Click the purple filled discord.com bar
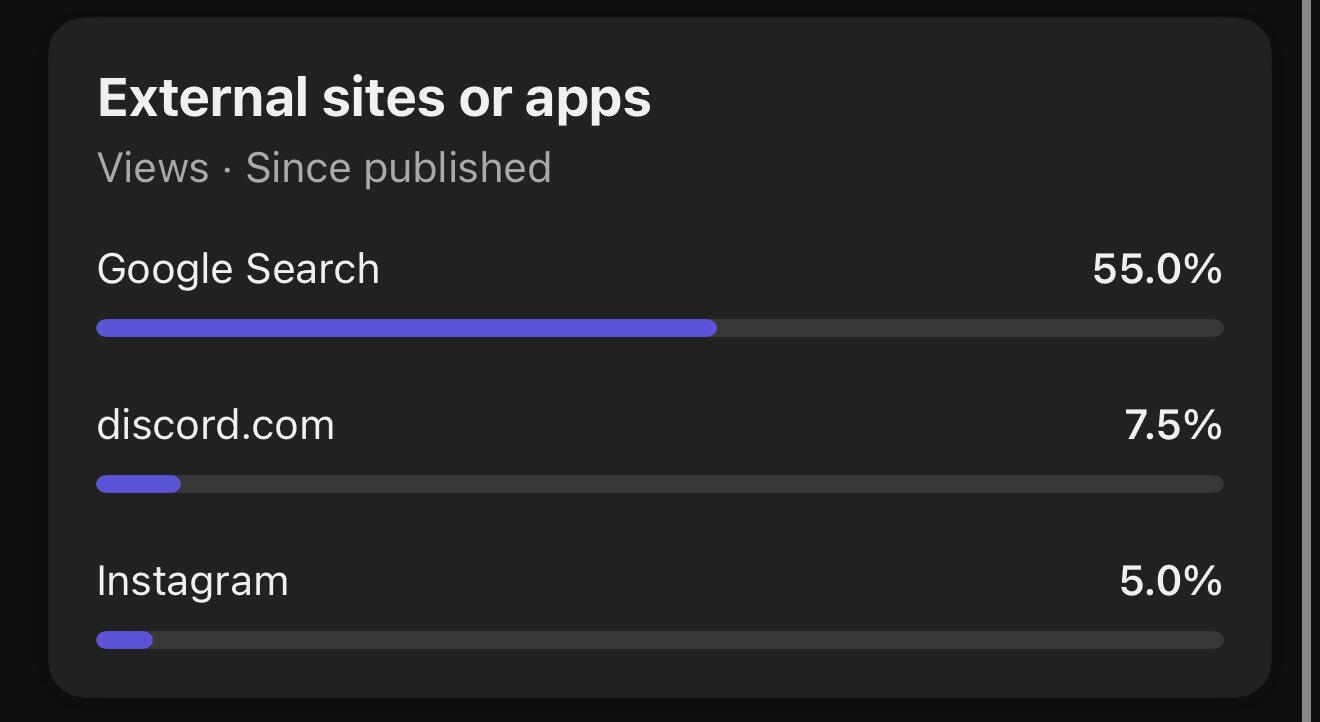The image size is (1320, 722). pos(138,484)
